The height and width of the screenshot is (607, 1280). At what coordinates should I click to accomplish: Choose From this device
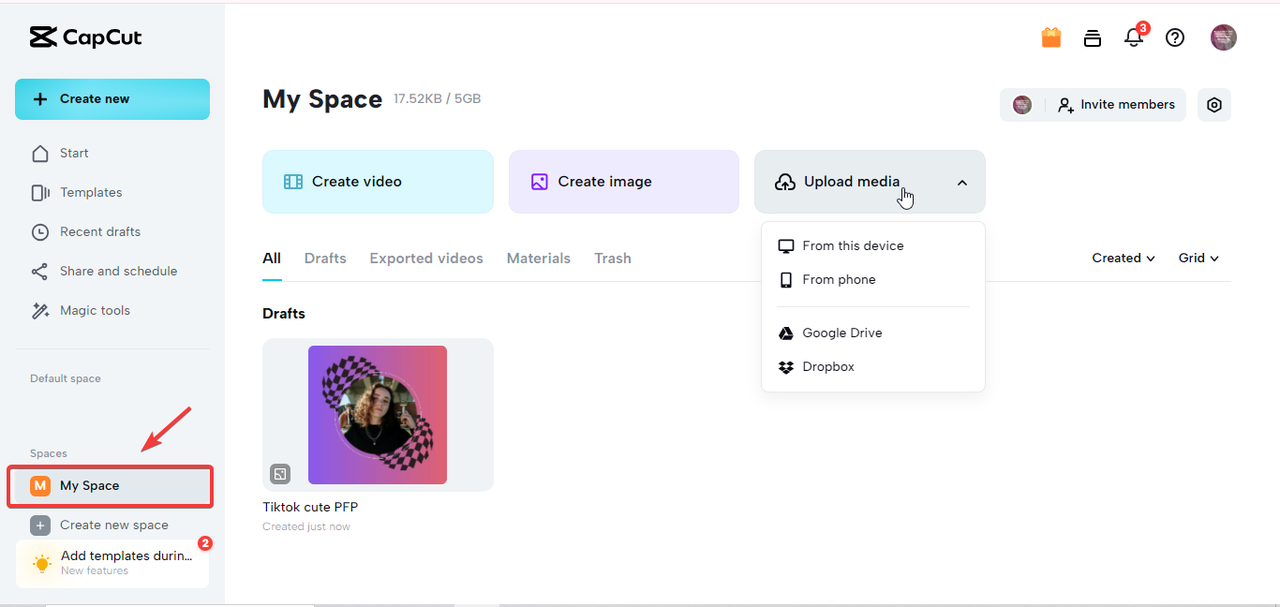pyautogui.click(x=873, y=246)
